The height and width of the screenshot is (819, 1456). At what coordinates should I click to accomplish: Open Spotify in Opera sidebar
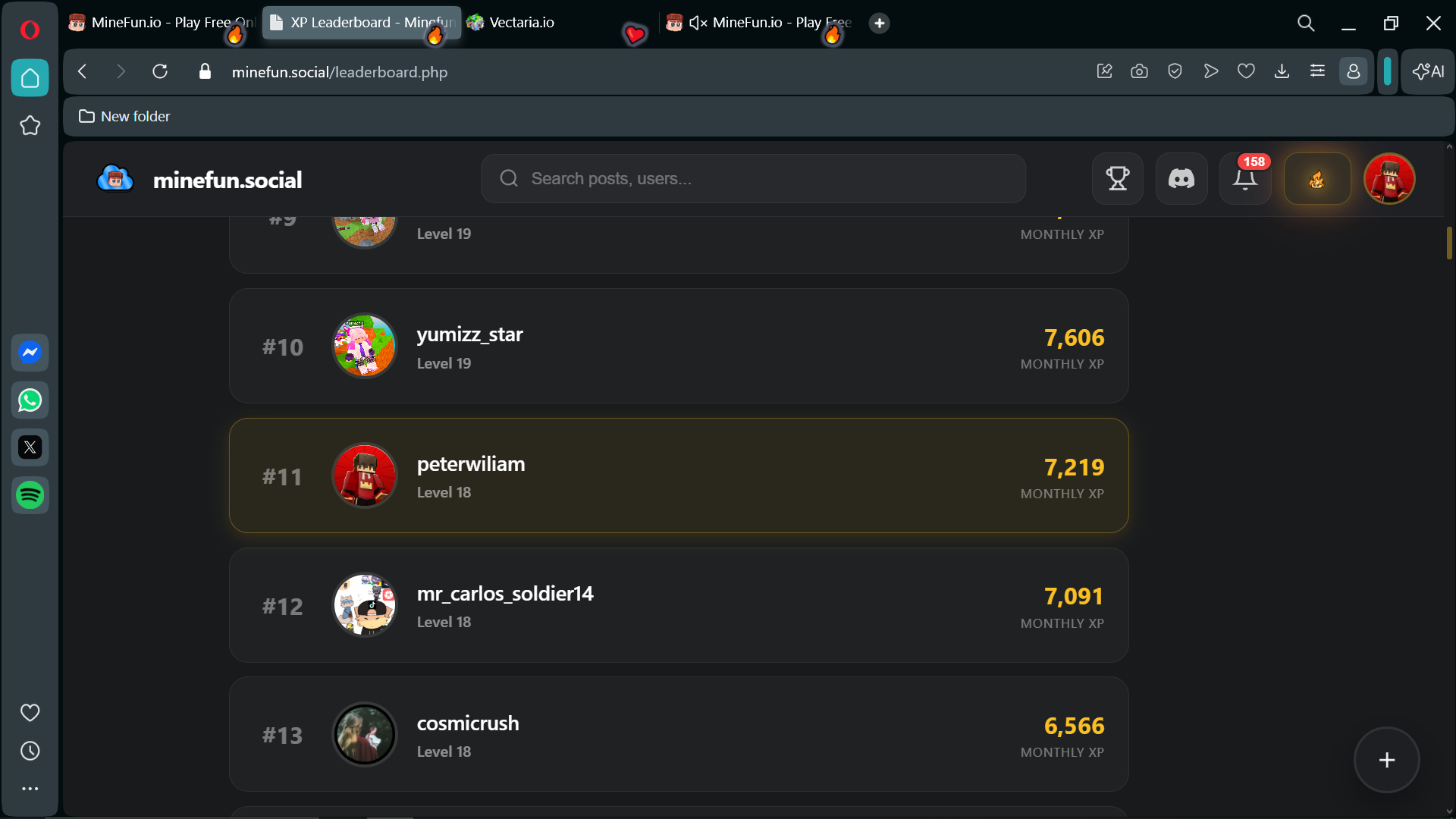click(x=30, y=495)
